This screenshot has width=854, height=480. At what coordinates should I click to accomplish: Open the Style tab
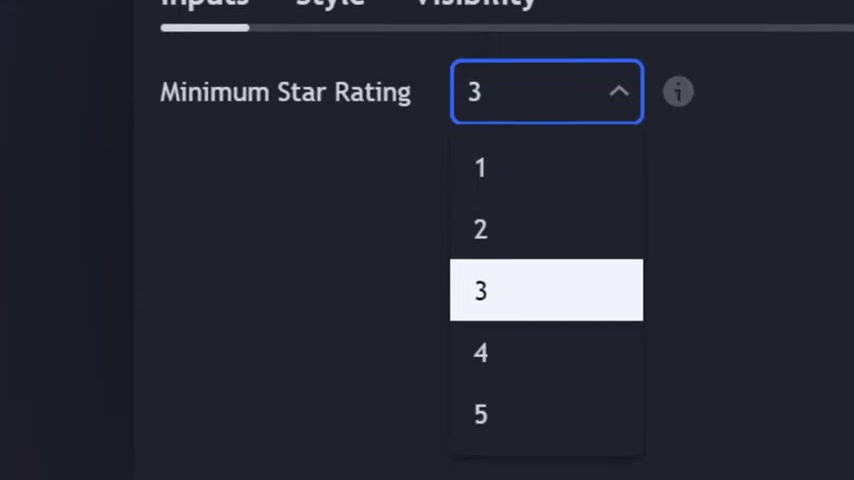(x=330, y=3)
